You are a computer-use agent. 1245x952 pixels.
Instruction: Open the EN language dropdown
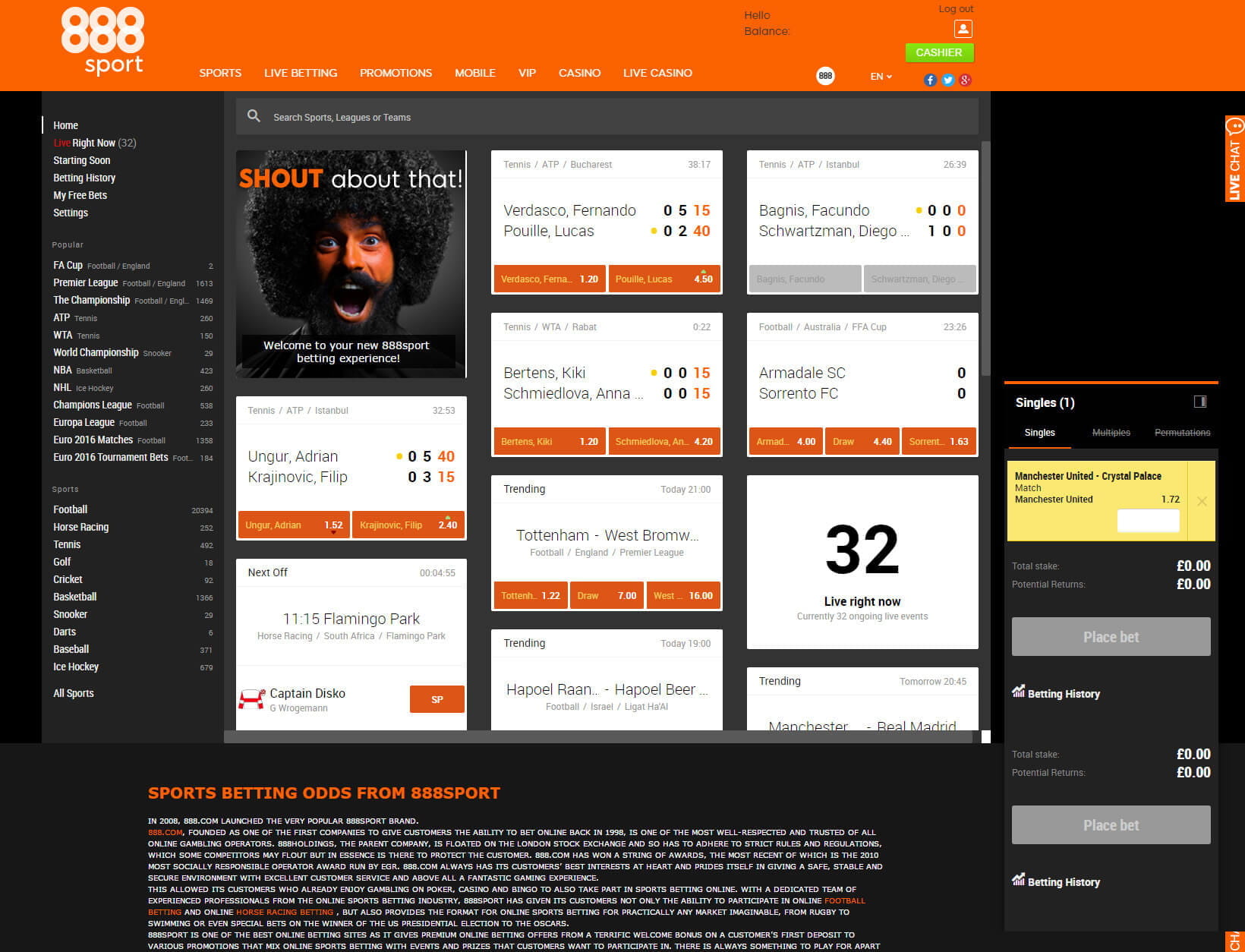[881, 77]
